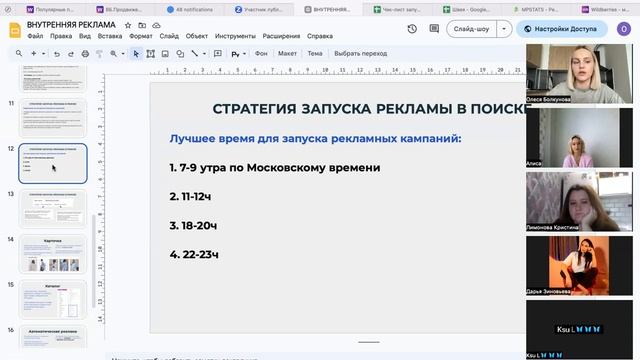Click the presentation title ВНУТРЕННЯЯ РЕКЛАМА
Image resolution: width=640 pixels, height=360 pixels.
pyautogui.click(x=71, y=25)
